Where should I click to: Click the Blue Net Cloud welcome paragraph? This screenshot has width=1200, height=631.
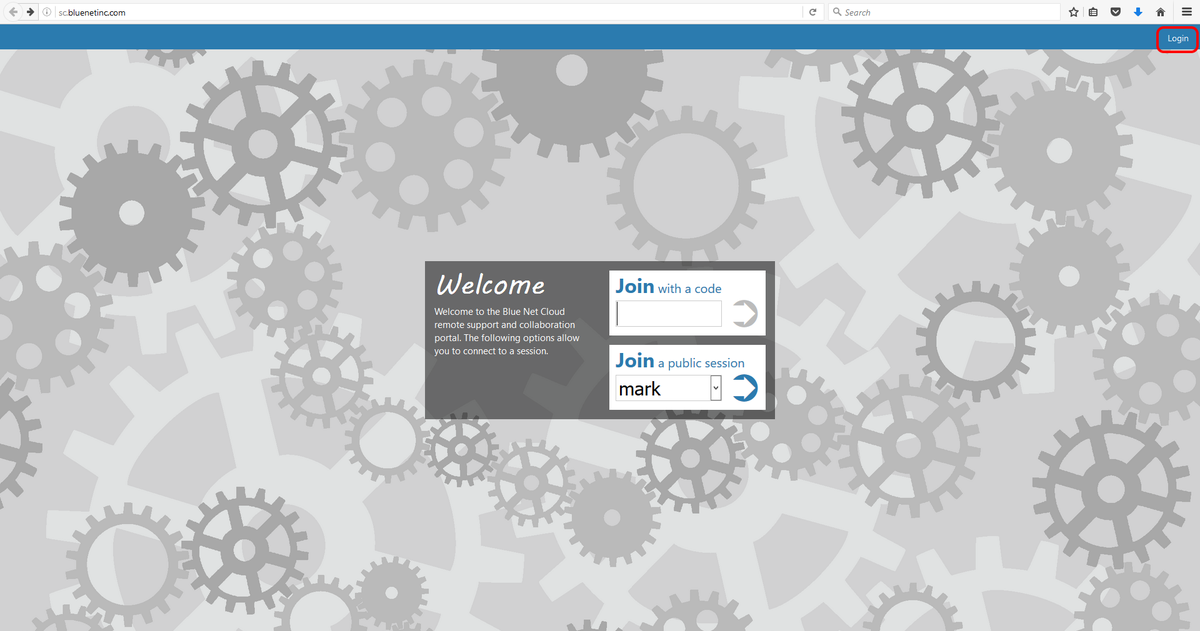(x=507, y=331)
